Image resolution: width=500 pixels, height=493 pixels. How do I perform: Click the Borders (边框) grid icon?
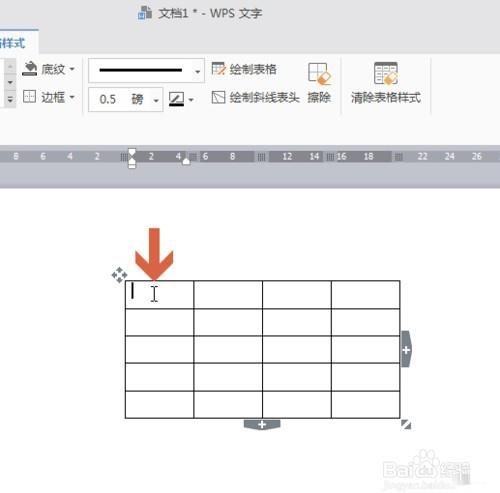[x=29, y=97]
